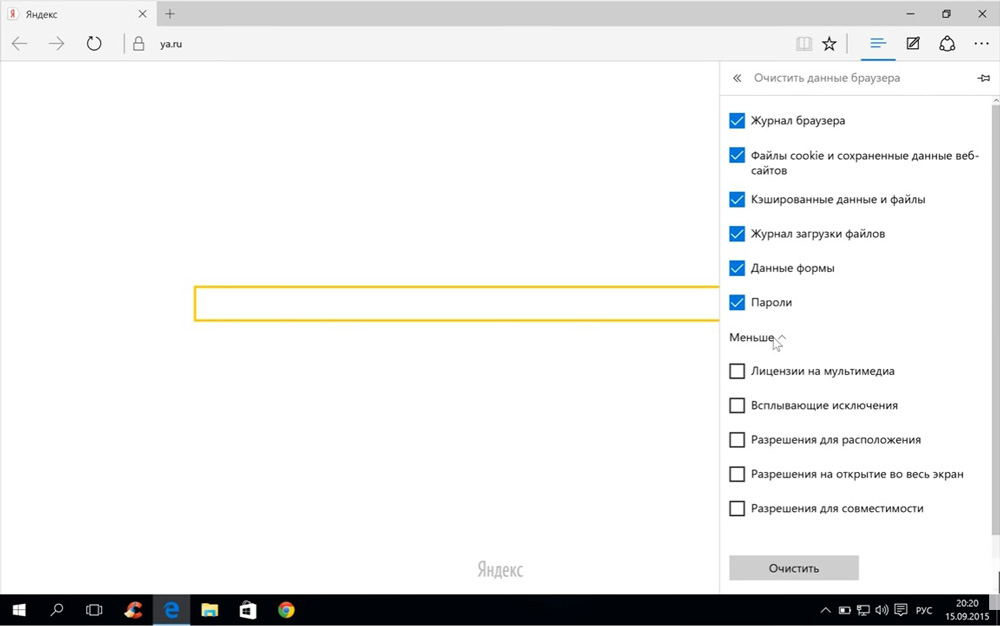Pin the settings pane with pin icon
This screenshot has width=1000, height=626.
coord(983,78)
